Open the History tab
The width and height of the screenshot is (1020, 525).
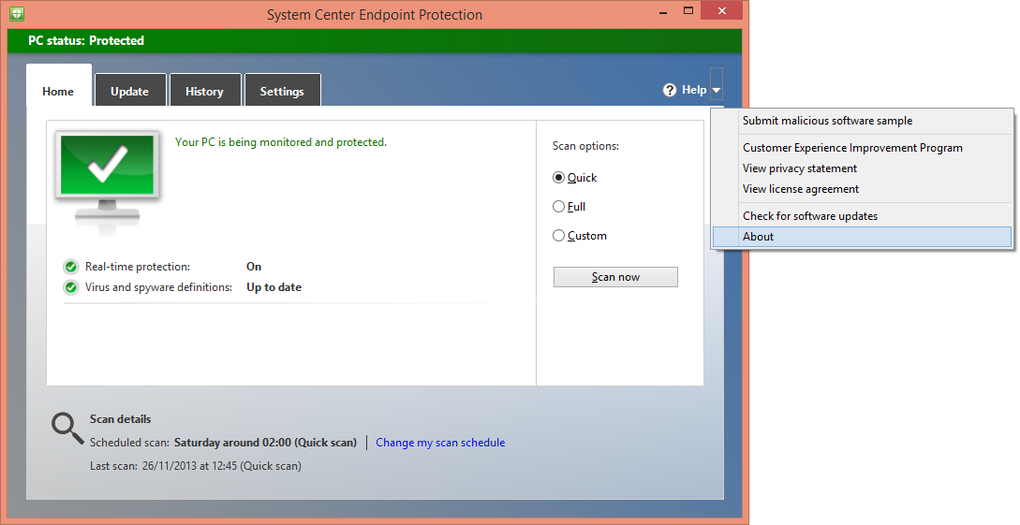point(205,92)
